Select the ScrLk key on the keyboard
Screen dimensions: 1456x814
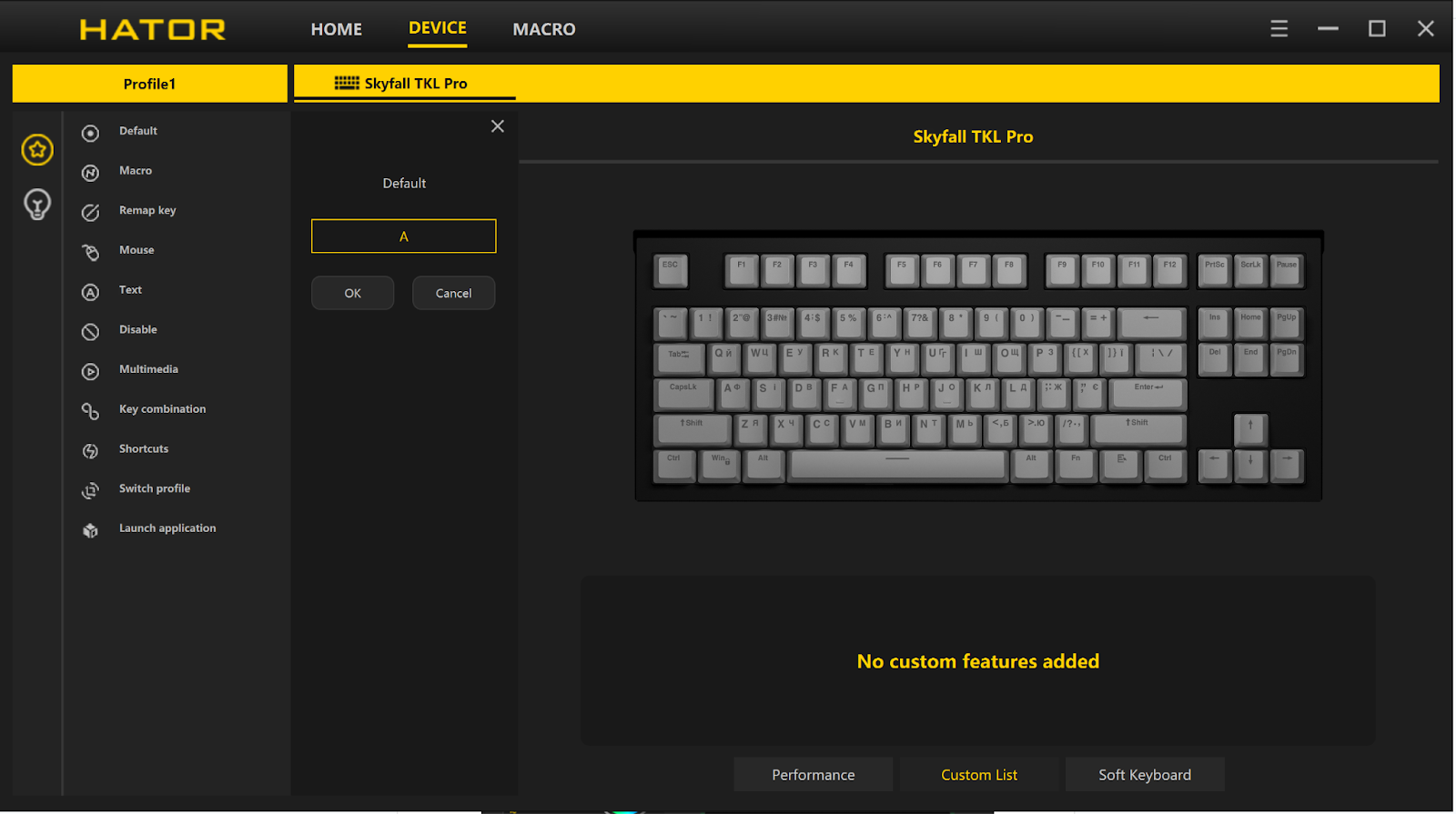click(1250, 270)
